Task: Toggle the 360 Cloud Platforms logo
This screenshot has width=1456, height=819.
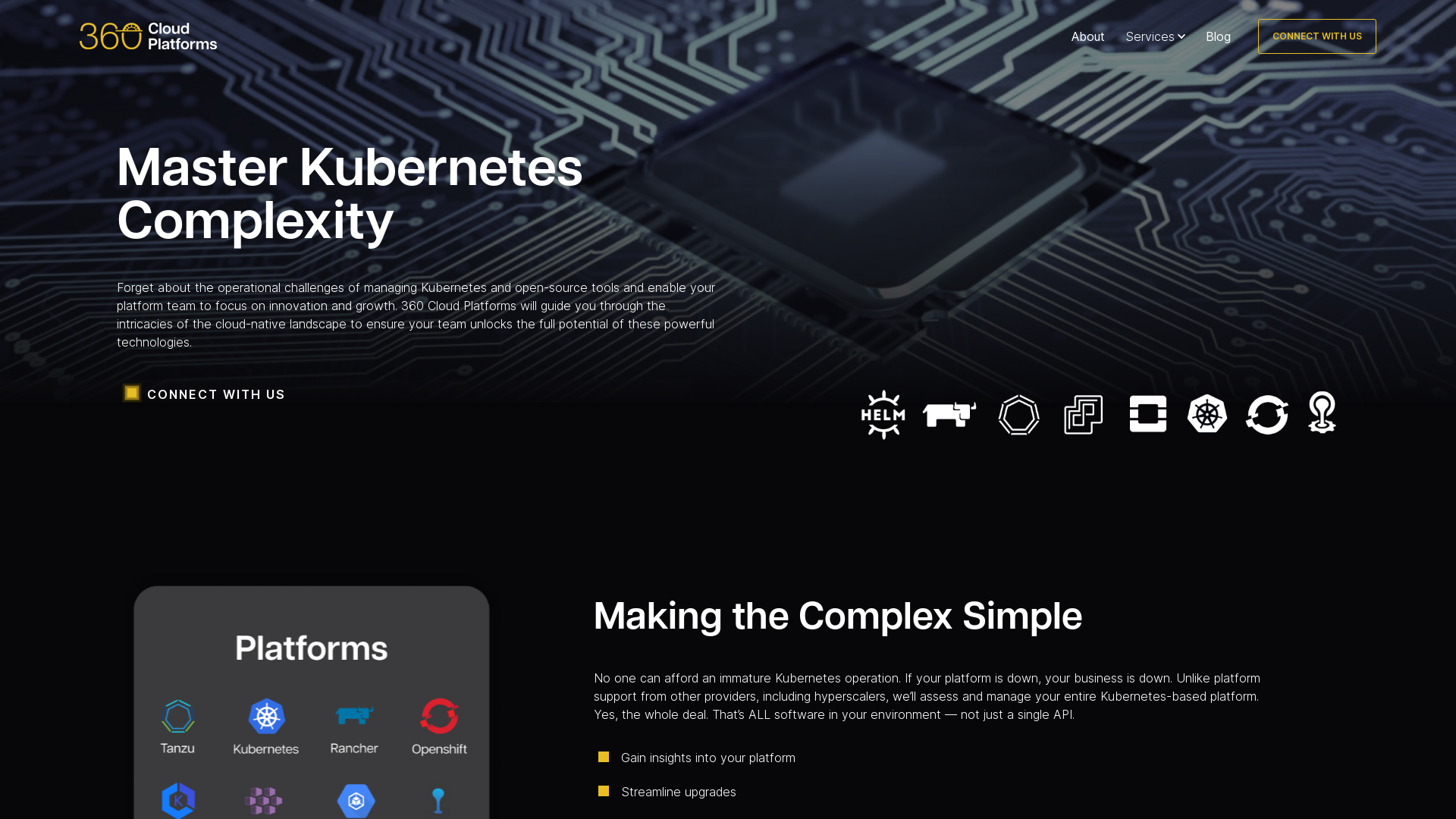Action: (x=148, y=36)
